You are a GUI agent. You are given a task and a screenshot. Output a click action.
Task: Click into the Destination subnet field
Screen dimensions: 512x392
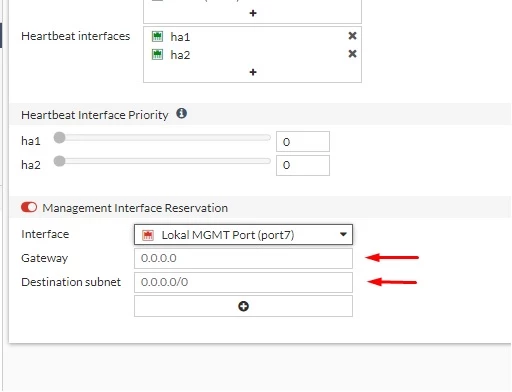243,282
